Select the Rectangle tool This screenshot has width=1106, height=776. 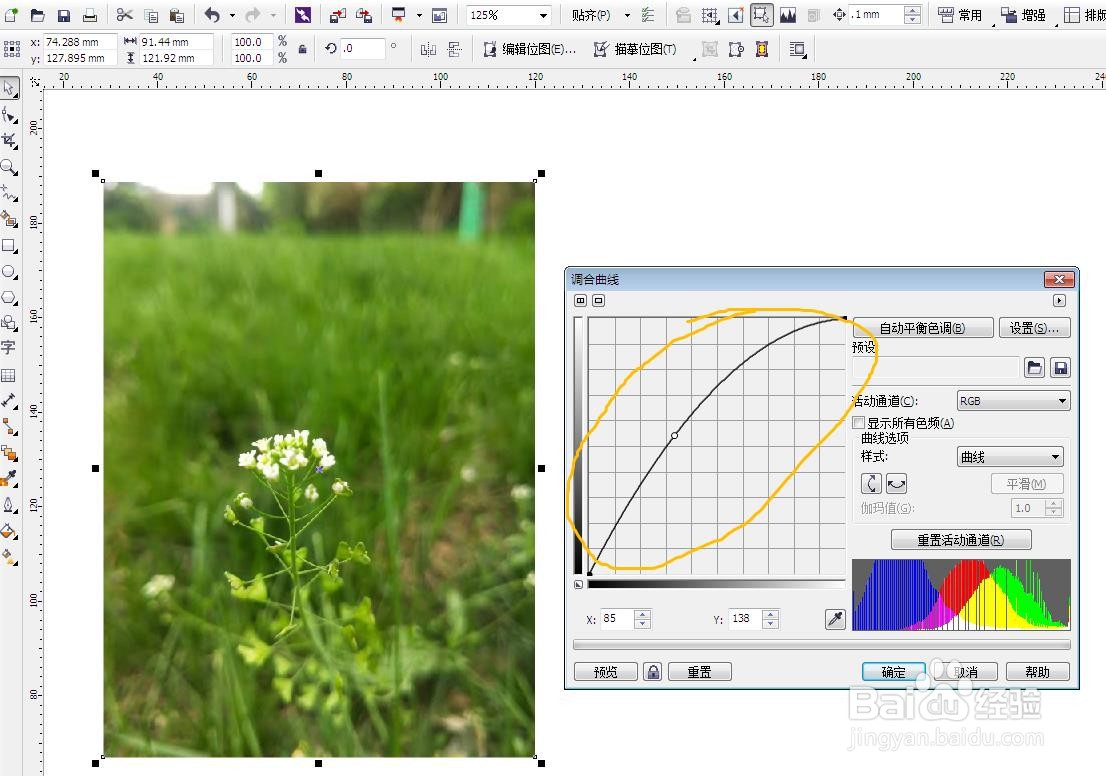point(9,246)
